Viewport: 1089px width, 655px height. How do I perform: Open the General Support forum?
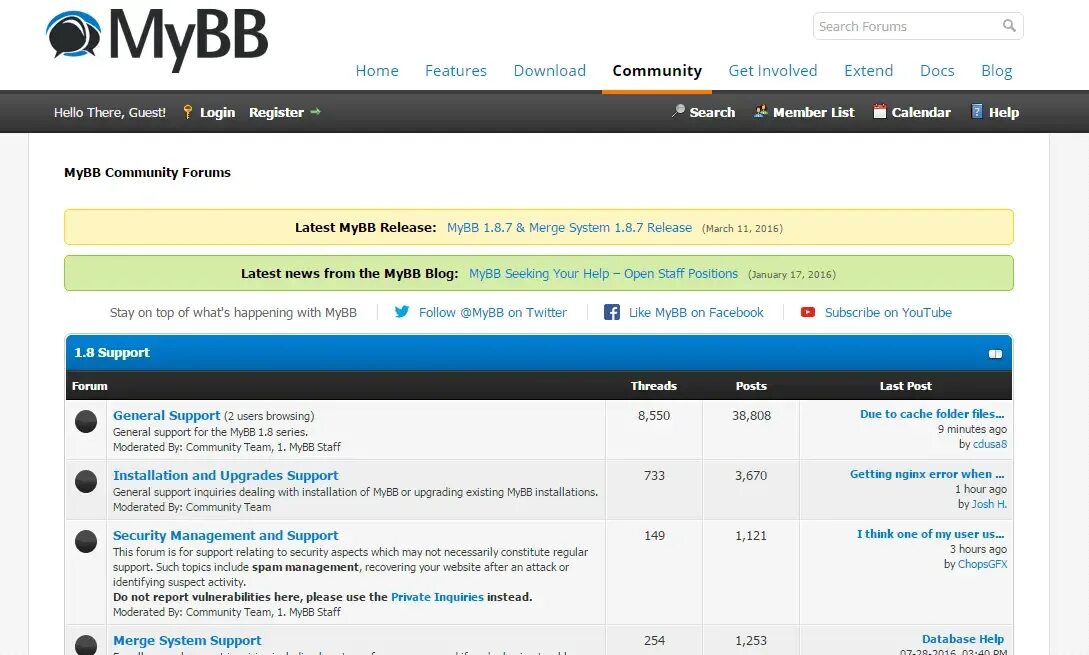(167, 415)
